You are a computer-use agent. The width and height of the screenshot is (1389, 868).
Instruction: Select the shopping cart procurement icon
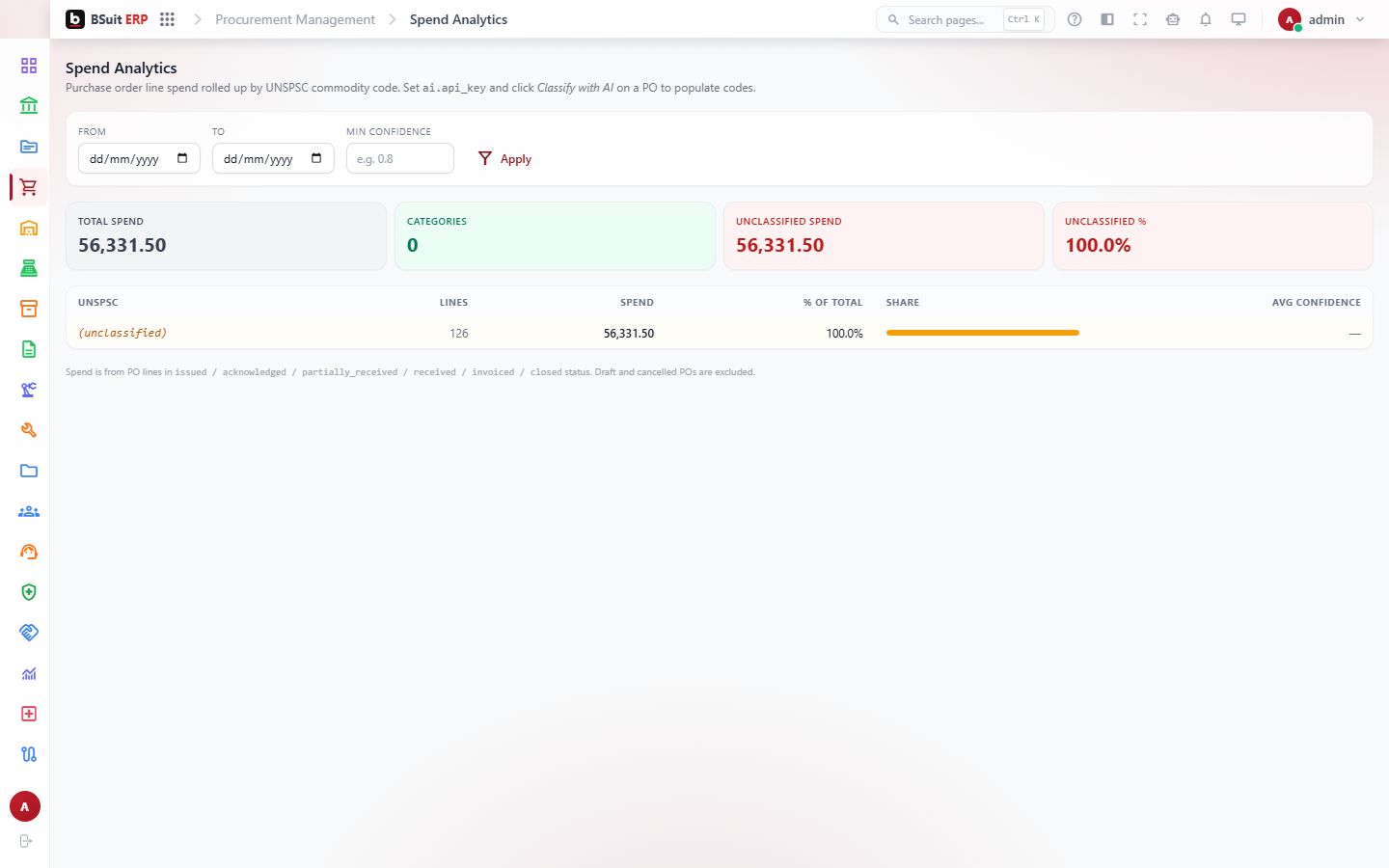[29, 187]
